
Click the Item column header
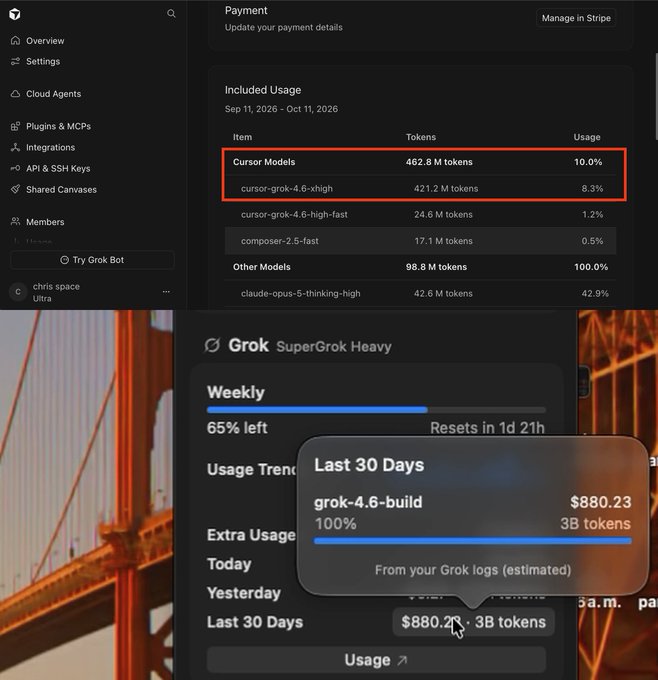pos(242,137)
